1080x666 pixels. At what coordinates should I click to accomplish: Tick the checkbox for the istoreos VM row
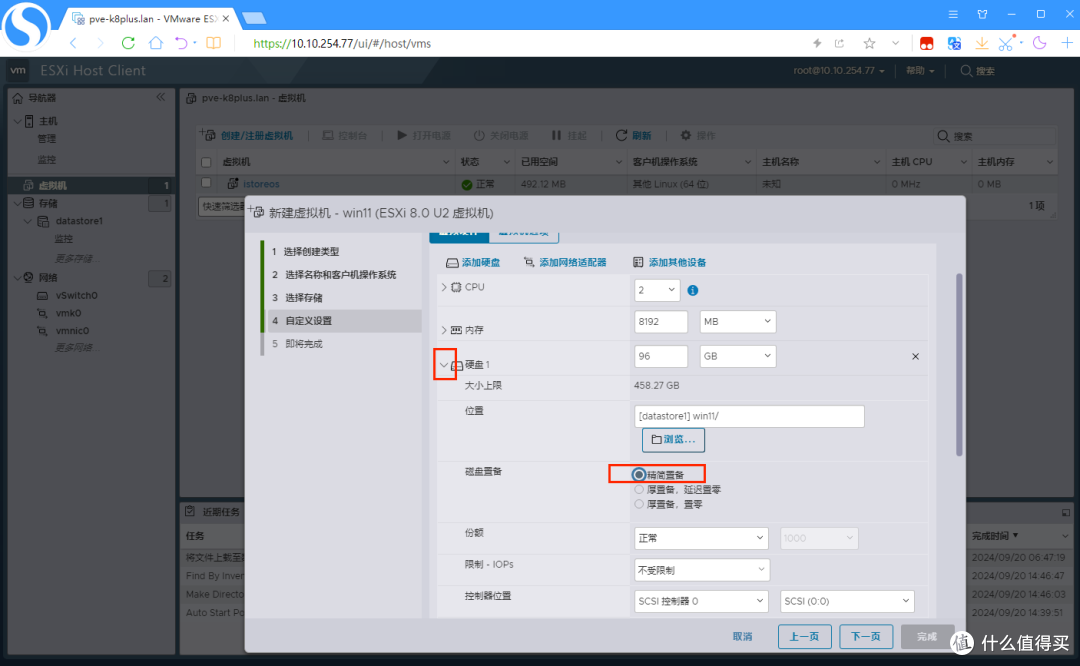click(206, 183)
